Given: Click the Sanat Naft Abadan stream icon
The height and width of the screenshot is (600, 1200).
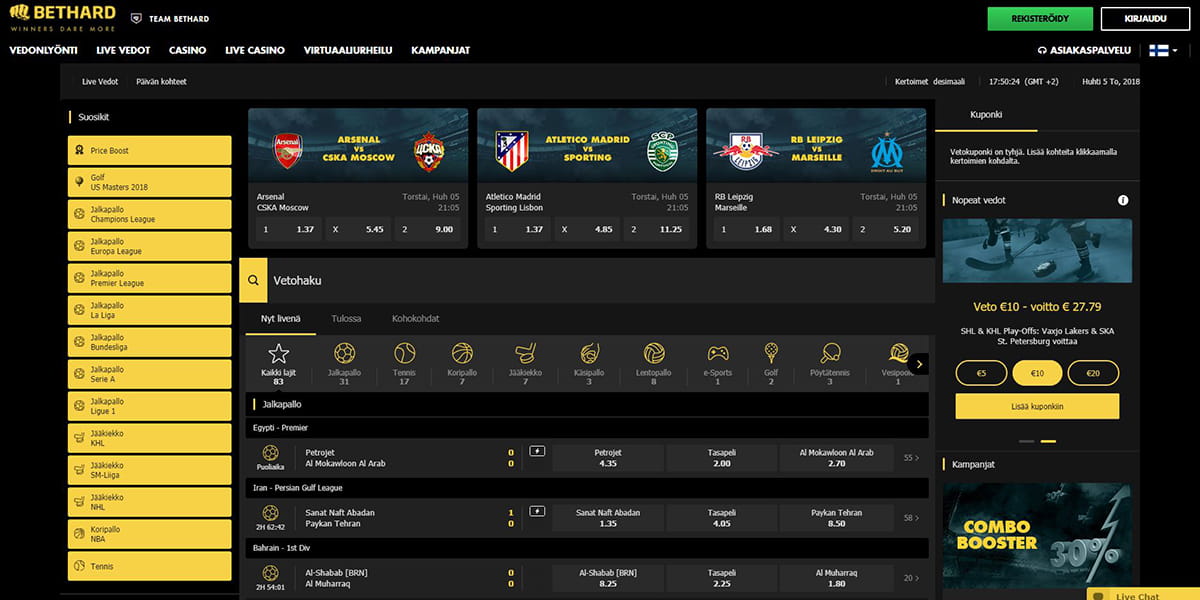Looking at the screenshot, I should [x=537, y=512].
